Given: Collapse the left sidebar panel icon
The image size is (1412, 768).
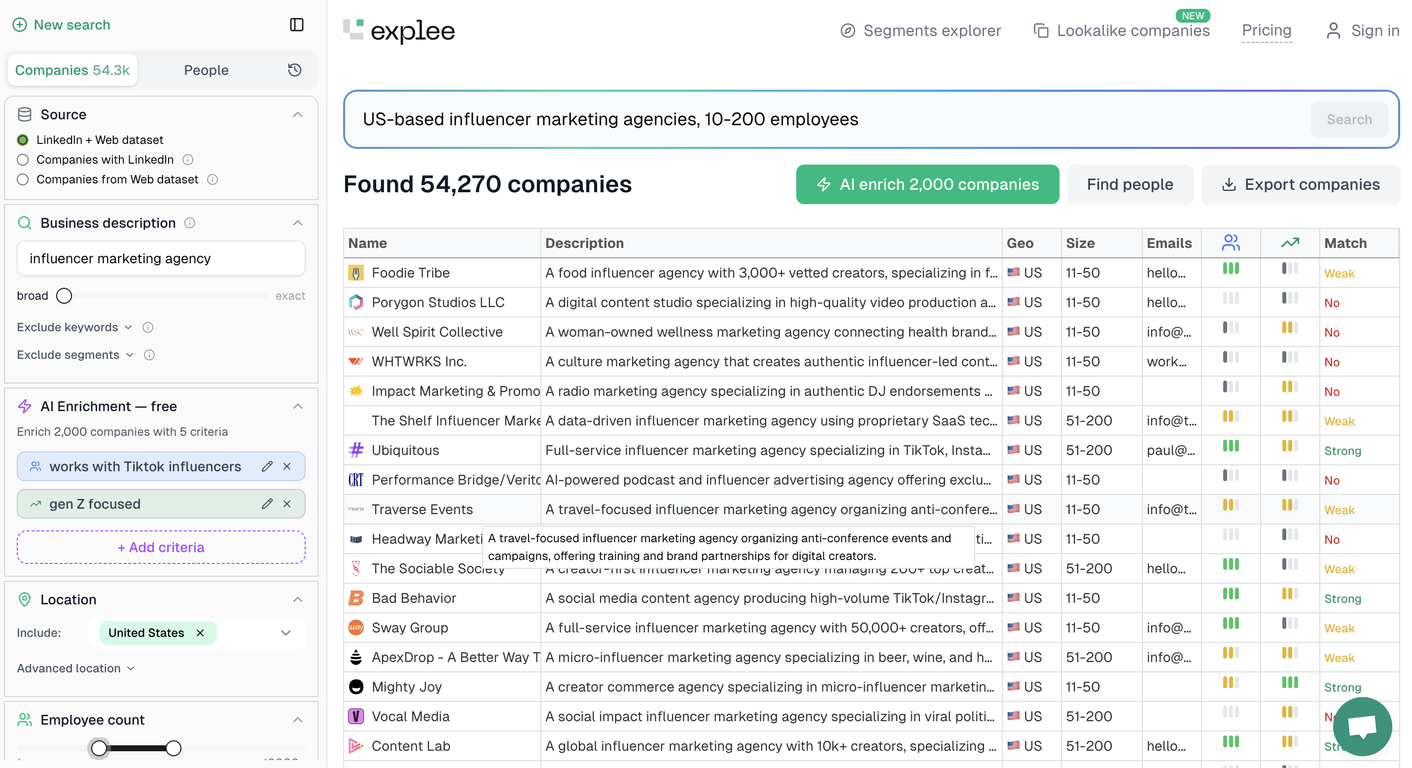Looking at the screenshot, I should click(x=297, y=25).
